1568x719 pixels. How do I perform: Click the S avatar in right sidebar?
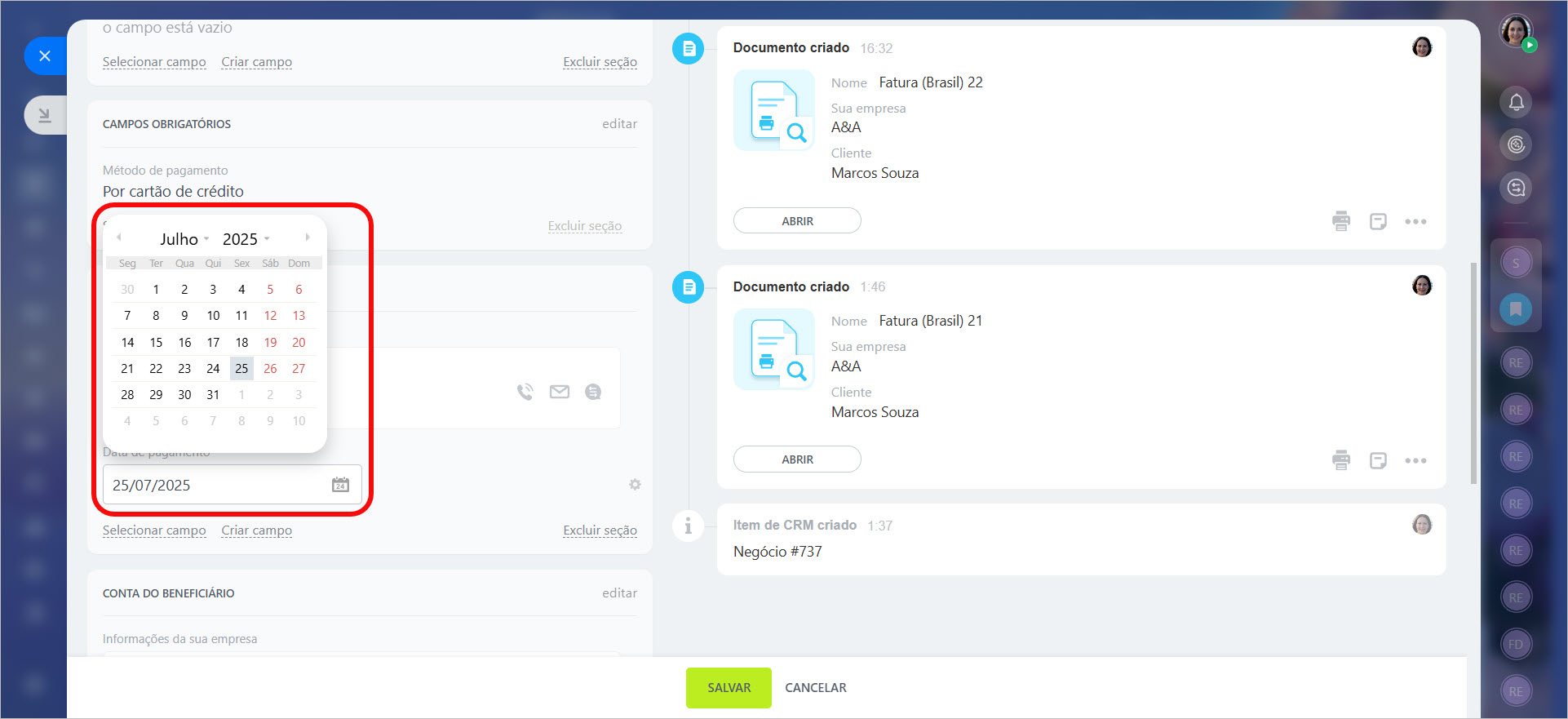pos(1516,263)
